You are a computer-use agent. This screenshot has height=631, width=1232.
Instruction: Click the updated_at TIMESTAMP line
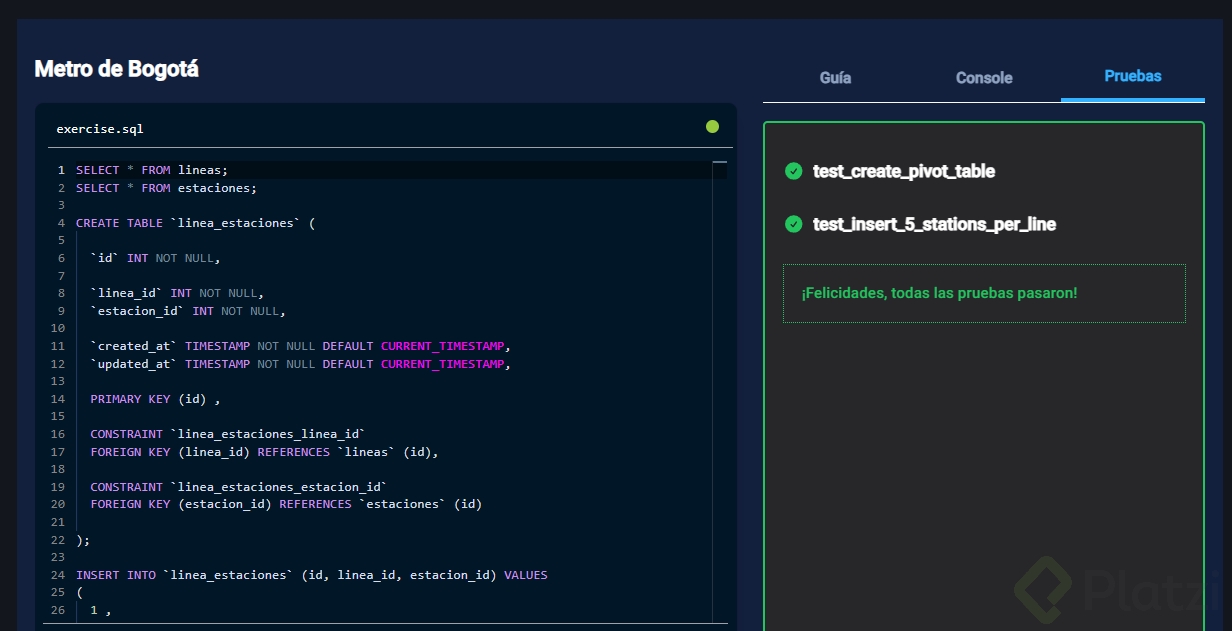(x=301, y=364)
